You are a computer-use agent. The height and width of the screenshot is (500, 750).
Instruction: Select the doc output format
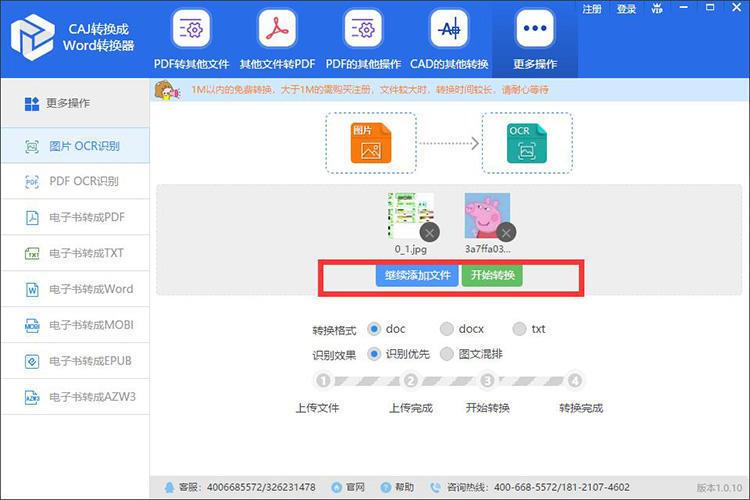click(x=374, y=329)
